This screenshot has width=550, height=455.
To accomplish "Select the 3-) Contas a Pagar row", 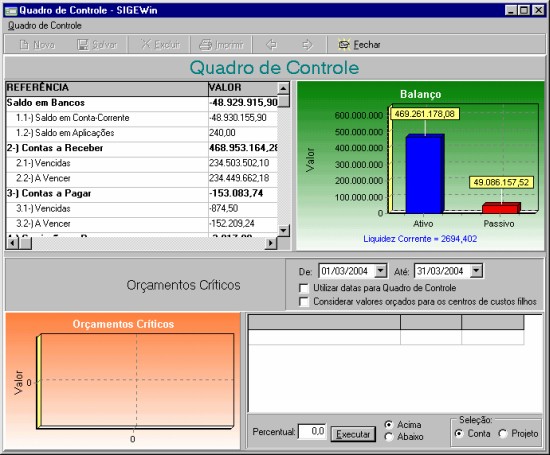I will [142, 194].
